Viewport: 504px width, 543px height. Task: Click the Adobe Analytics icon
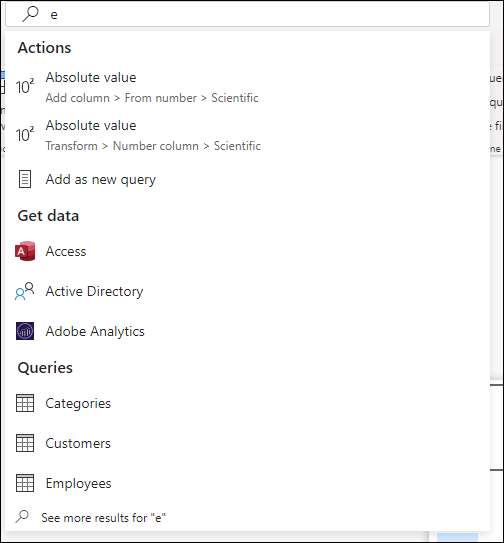(25, 331)
